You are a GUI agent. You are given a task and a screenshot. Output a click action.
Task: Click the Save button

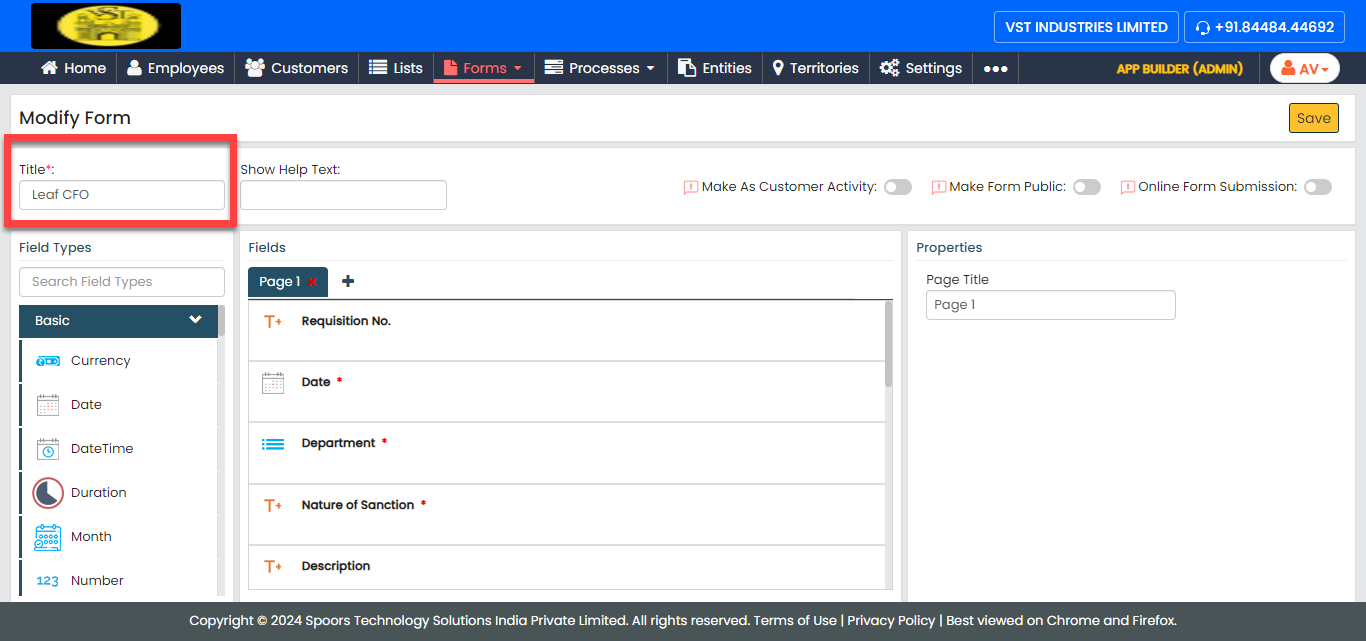coord(1313,118)
